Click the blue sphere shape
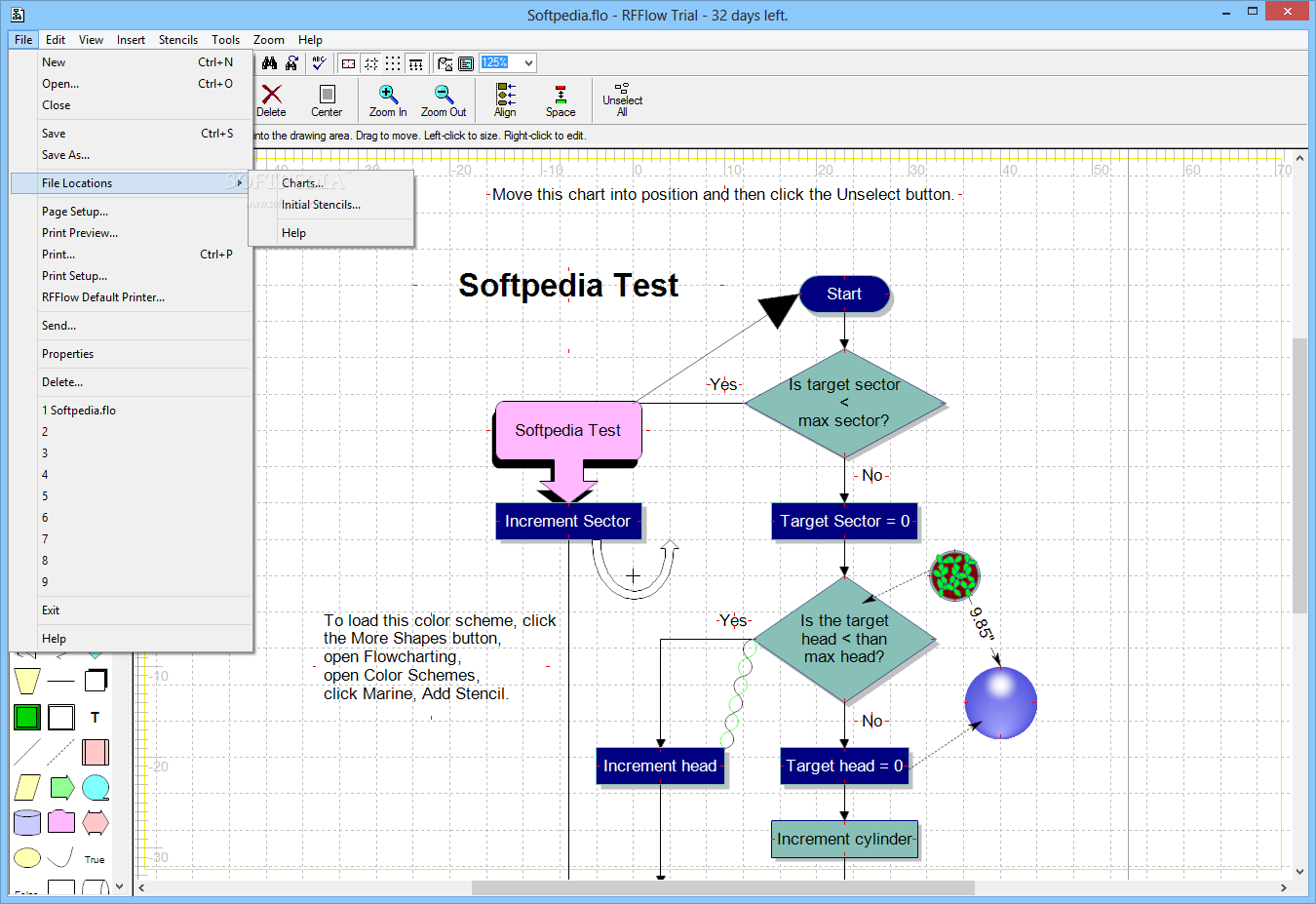This screenshot has height=904, width=1316. pyautogui.click(x=1000, y=702)
